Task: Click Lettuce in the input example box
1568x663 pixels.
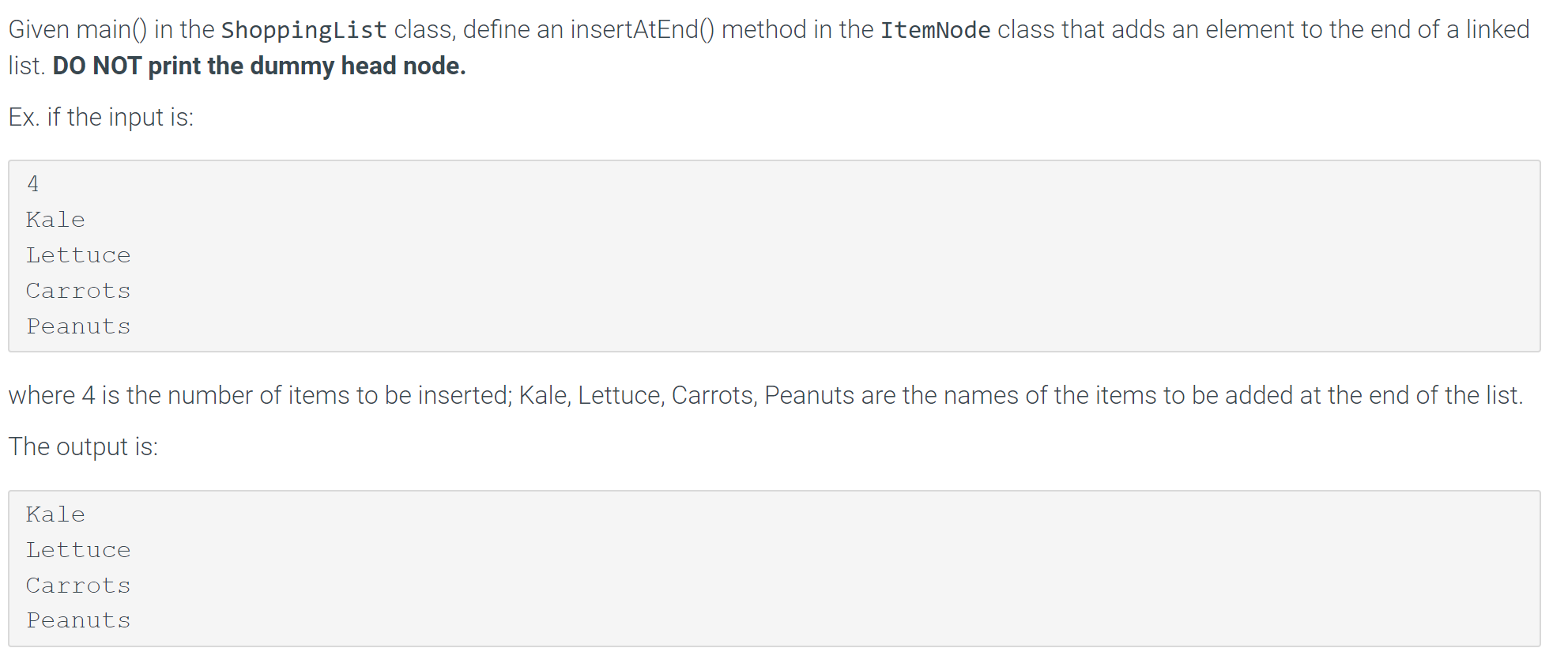Action: [x=78, y=255]
